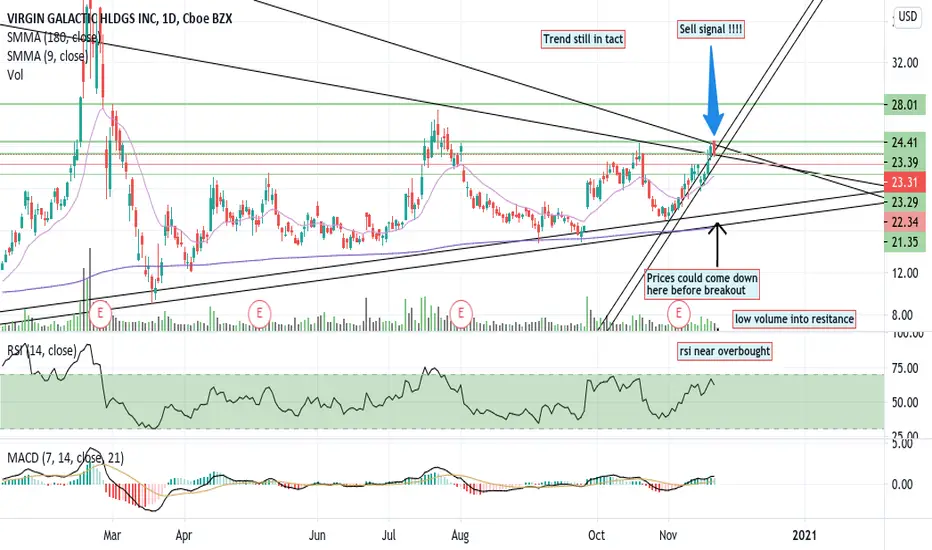Click the 24.41 green price label
932x550 pixels.
point(905,143)
